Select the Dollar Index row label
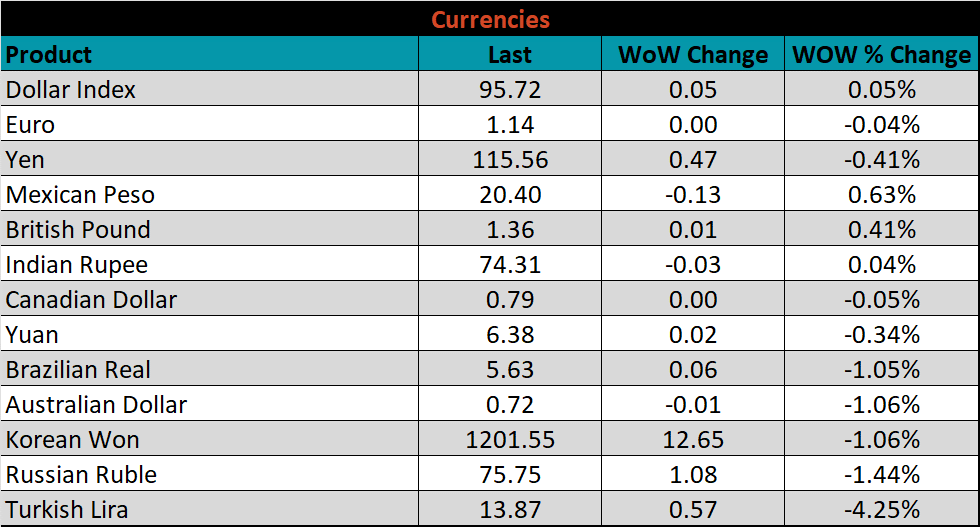This screenshot has width=980, height=527. tap(71, 90)
